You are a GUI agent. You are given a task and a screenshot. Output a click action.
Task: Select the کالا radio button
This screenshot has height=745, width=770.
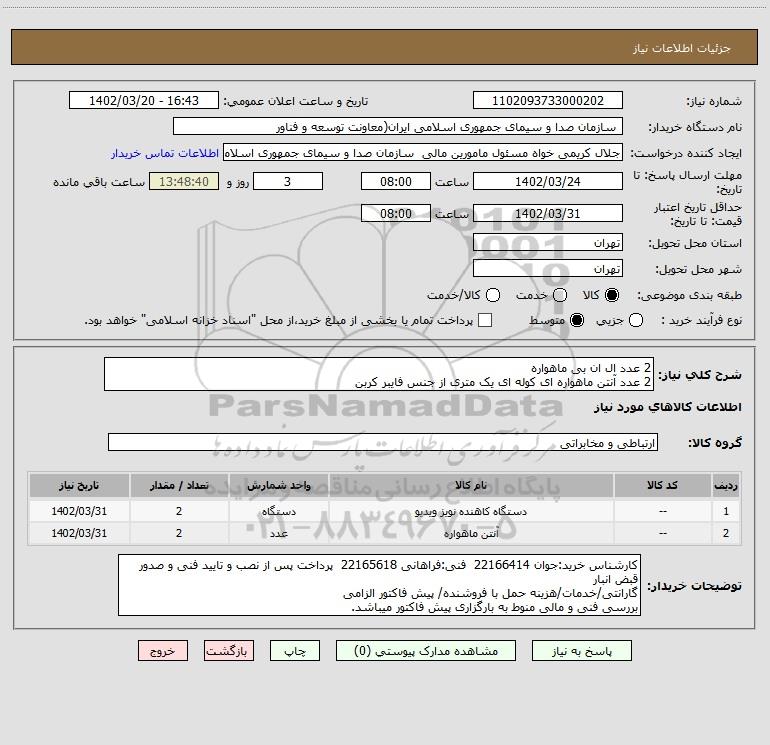coord(612,295)
